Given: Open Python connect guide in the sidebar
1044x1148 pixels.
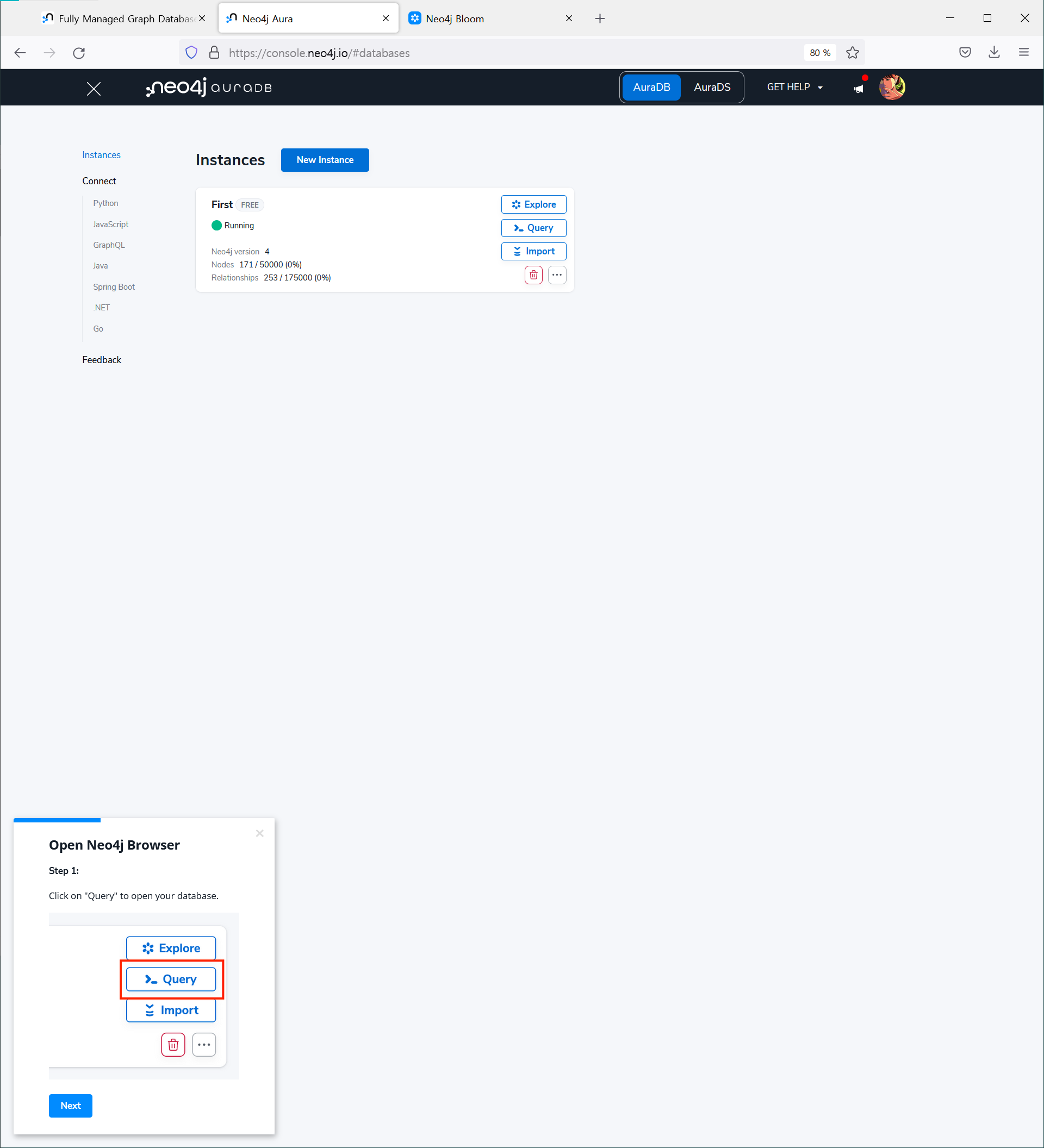Looking at the screenshot, I should coord(105,203).
